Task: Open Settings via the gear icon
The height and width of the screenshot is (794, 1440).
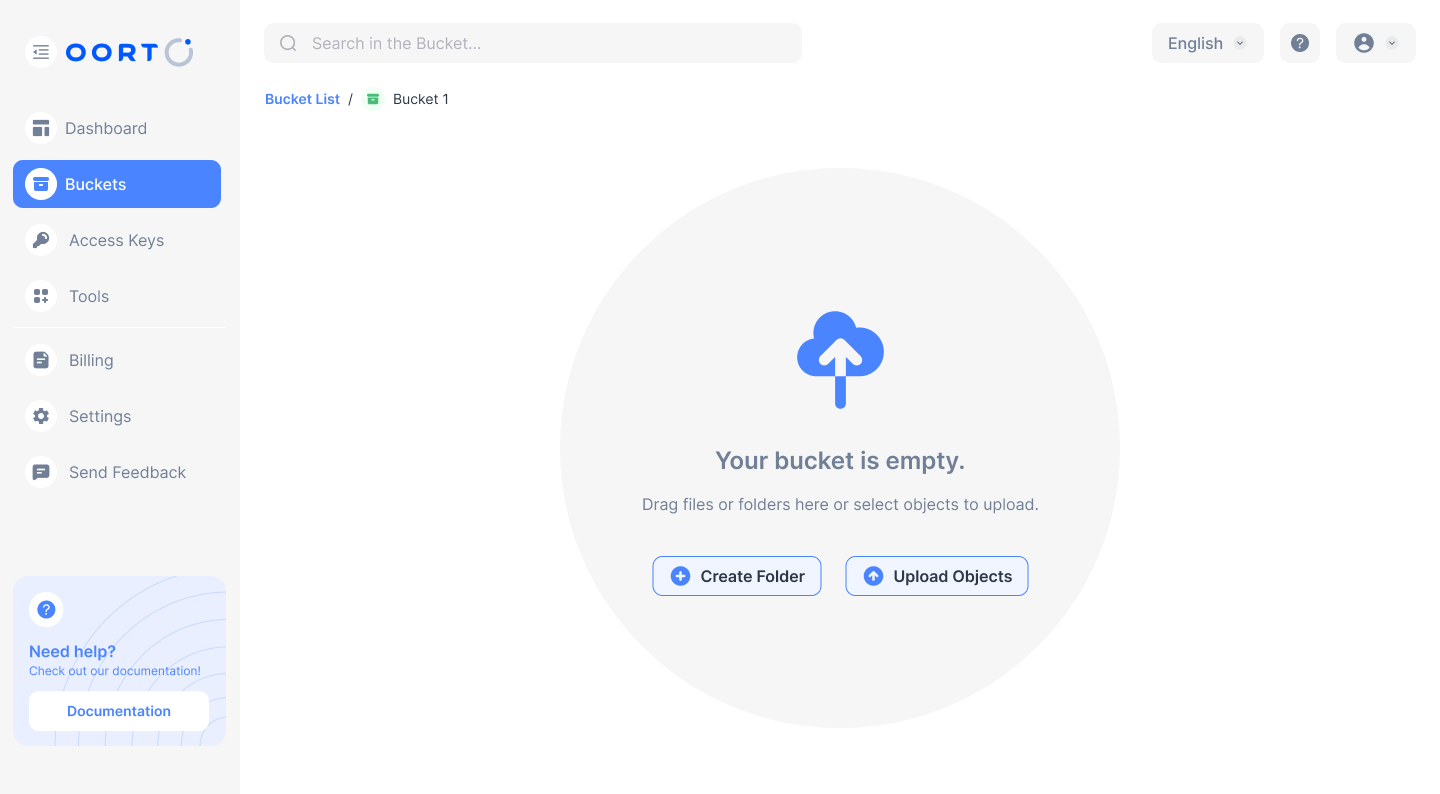Action: tap(41, 416)
